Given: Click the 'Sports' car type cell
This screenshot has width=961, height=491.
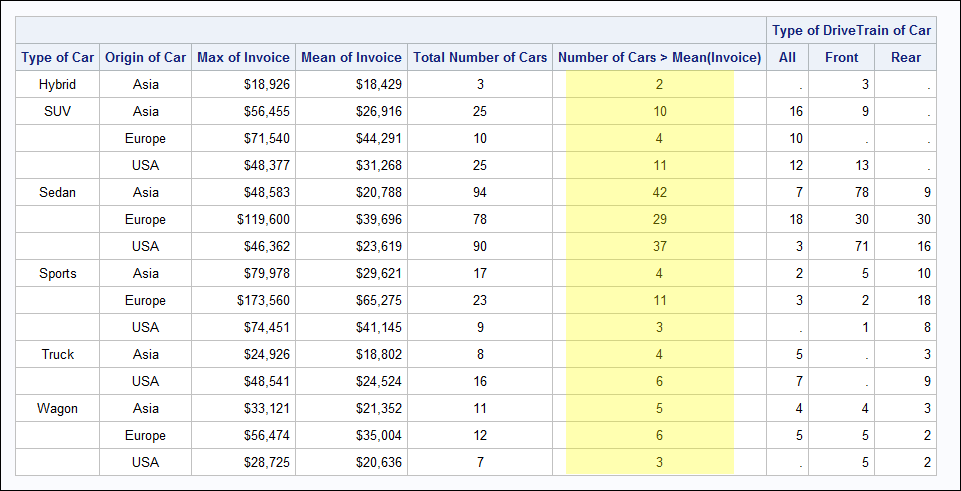Looking at the screenshot, I should pyautogui.click(x=58, y=273).
